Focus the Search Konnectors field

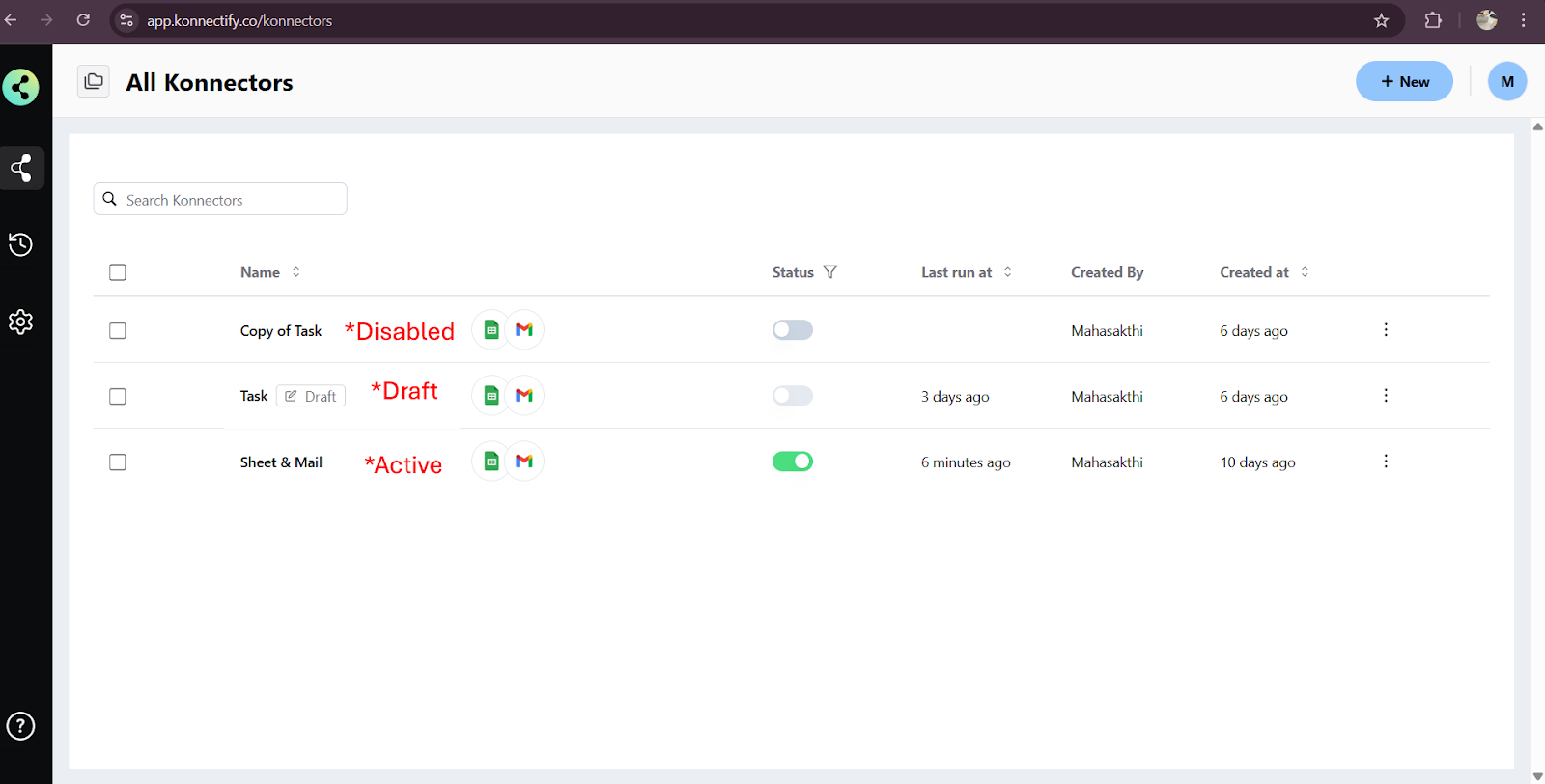point(220,199)
